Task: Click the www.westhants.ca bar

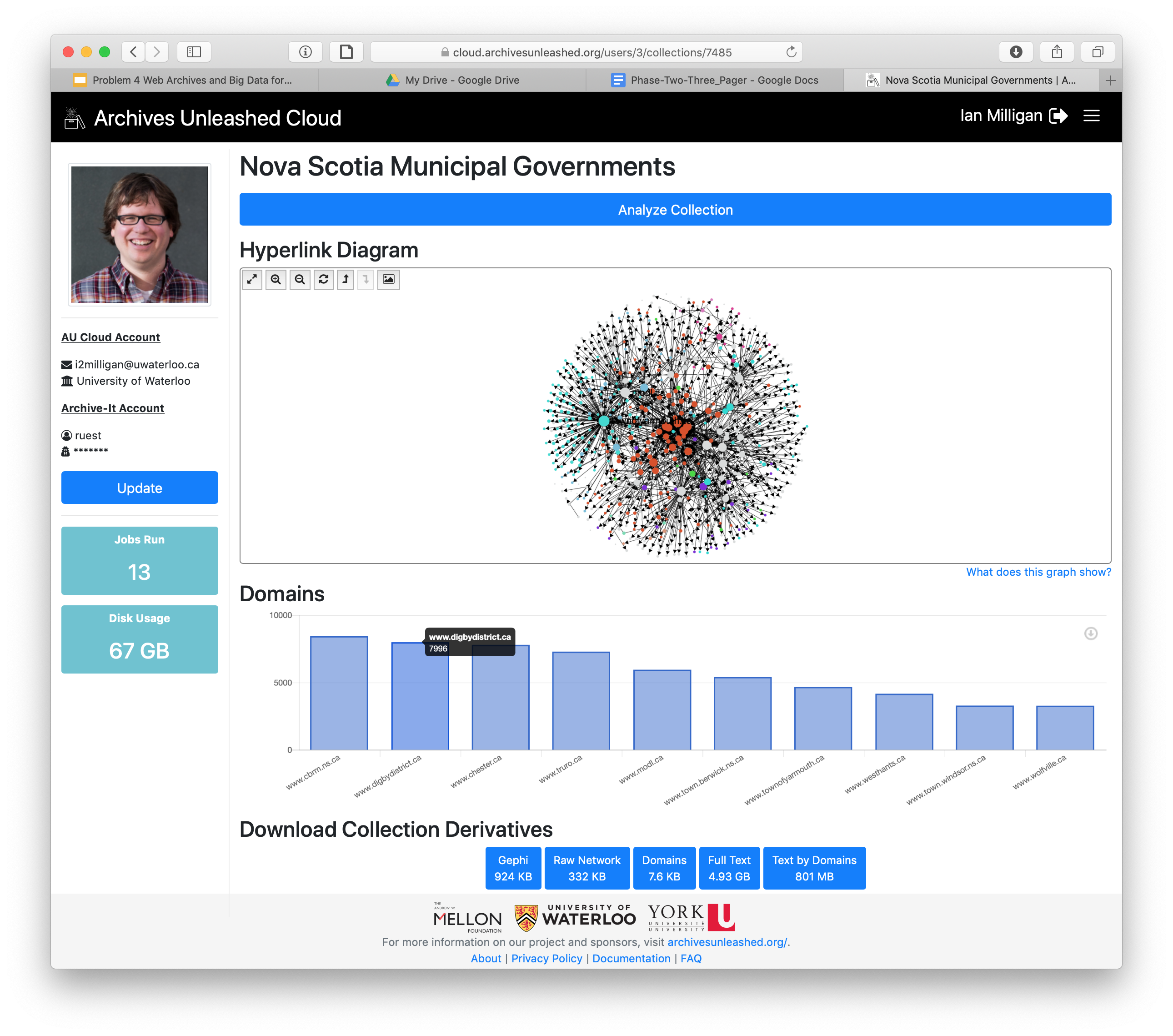Action: tap(904, 722)
